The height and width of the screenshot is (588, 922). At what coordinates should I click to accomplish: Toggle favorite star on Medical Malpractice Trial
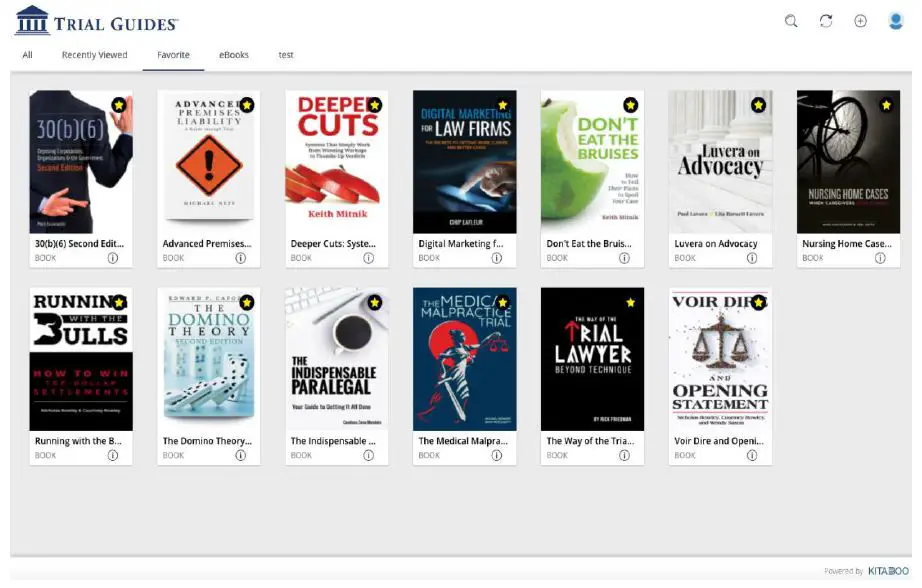coord(503,303)
